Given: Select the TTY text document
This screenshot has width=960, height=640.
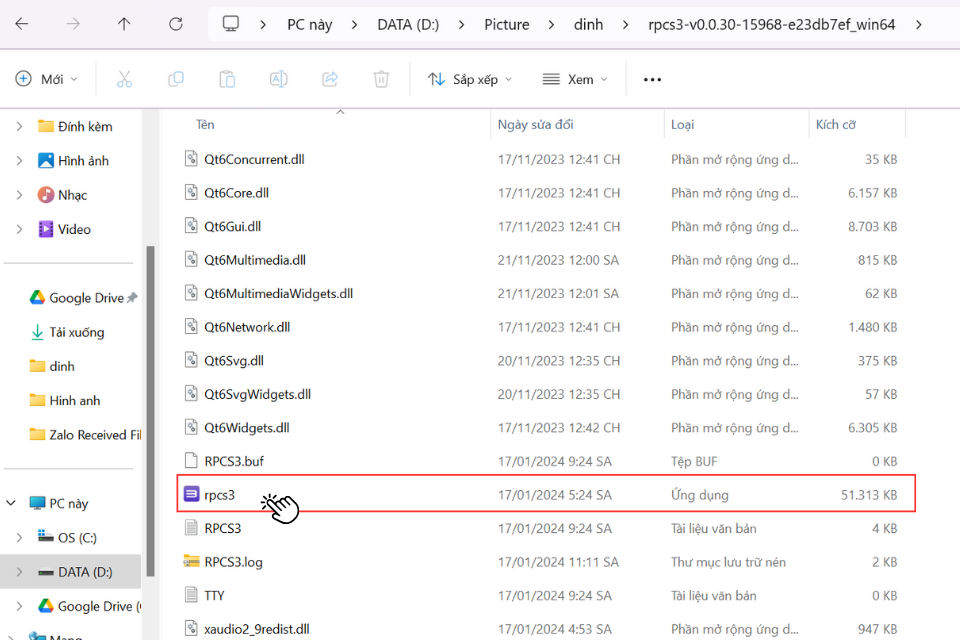Looking at the screenshot, I should tap(541, 595).
